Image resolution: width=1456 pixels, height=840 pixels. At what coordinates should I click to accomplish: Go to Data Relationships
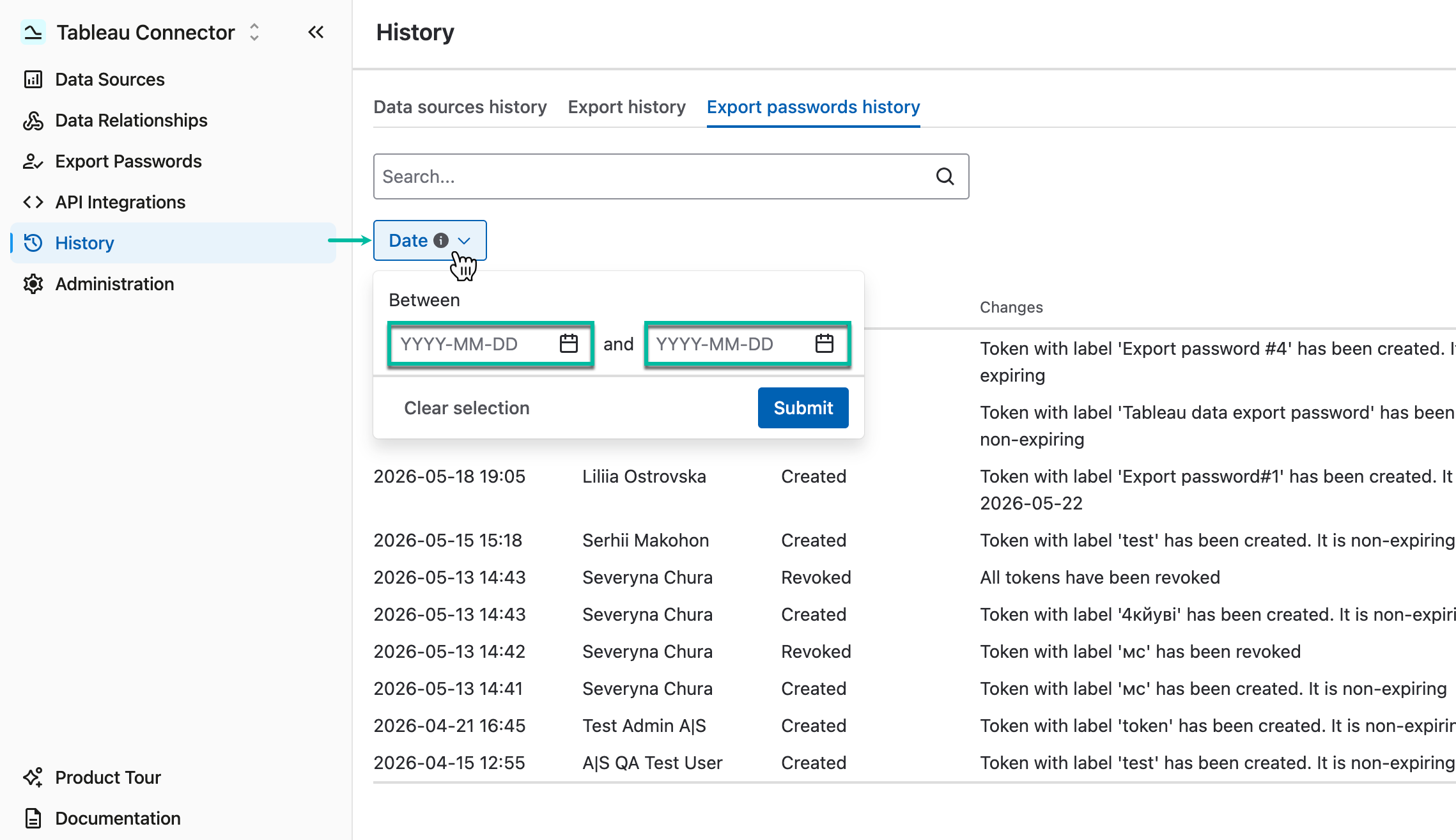132,120
